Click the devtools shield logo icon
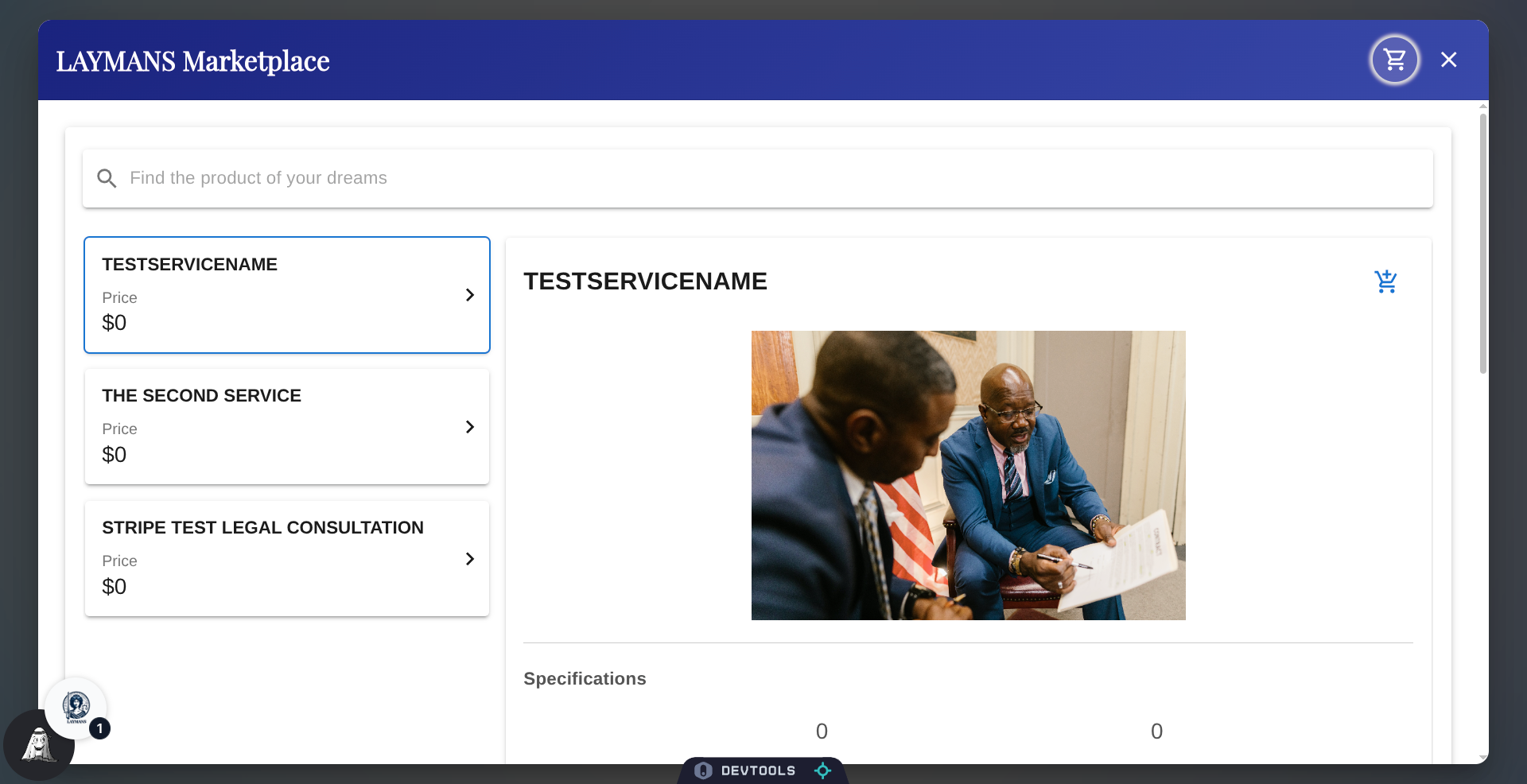This screenshot has height=784, width=1527. pyautogui.click(x=703, y=770)
